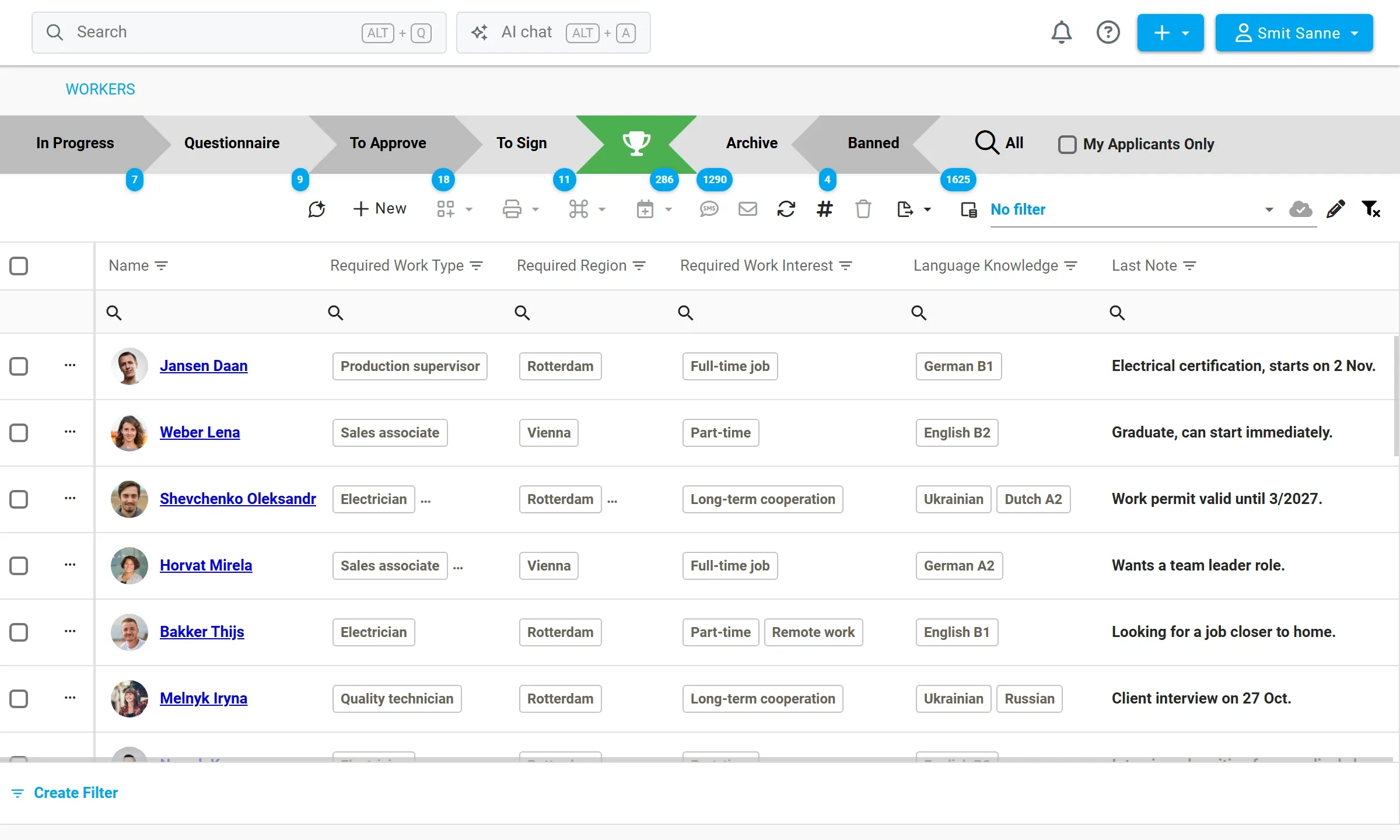Select the Weber Lena row checkbox
This screenshot has height=840, width=1400.
(19, 433)
